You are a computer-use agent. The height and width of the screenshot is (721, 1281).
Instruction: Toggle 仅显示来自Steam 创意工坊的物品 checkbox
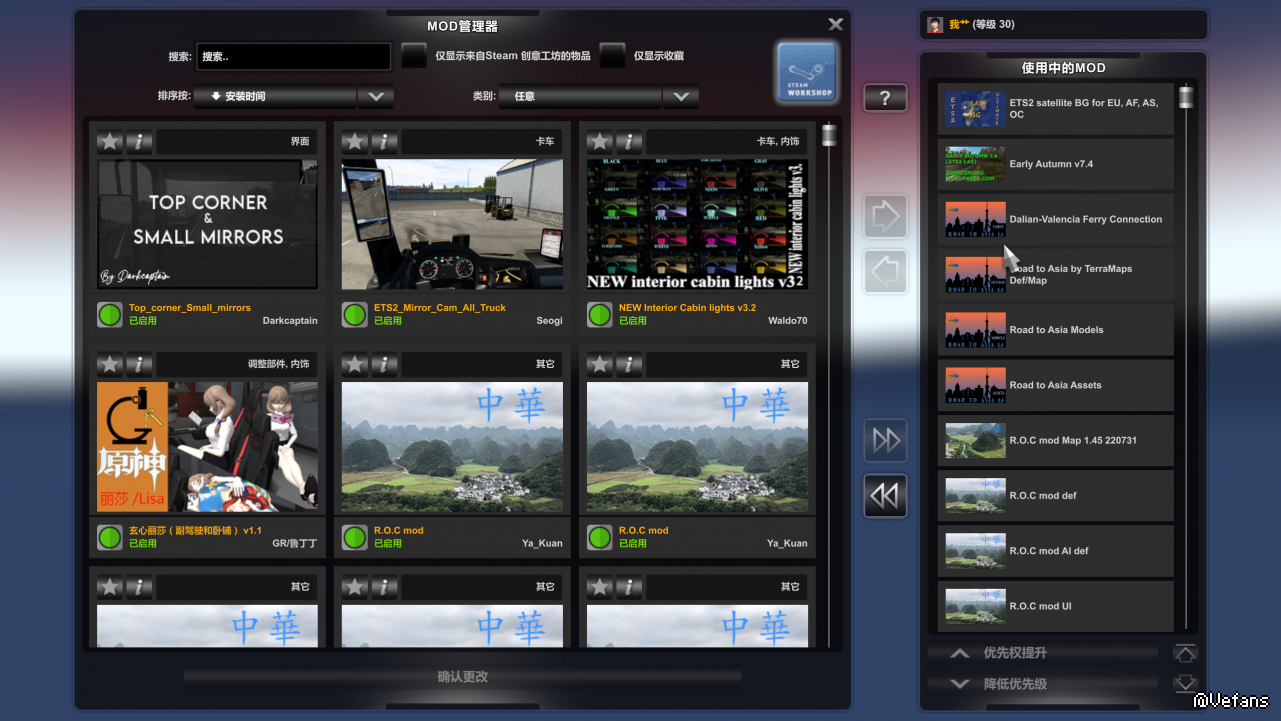pyautogui.click(x=414, y=56)
